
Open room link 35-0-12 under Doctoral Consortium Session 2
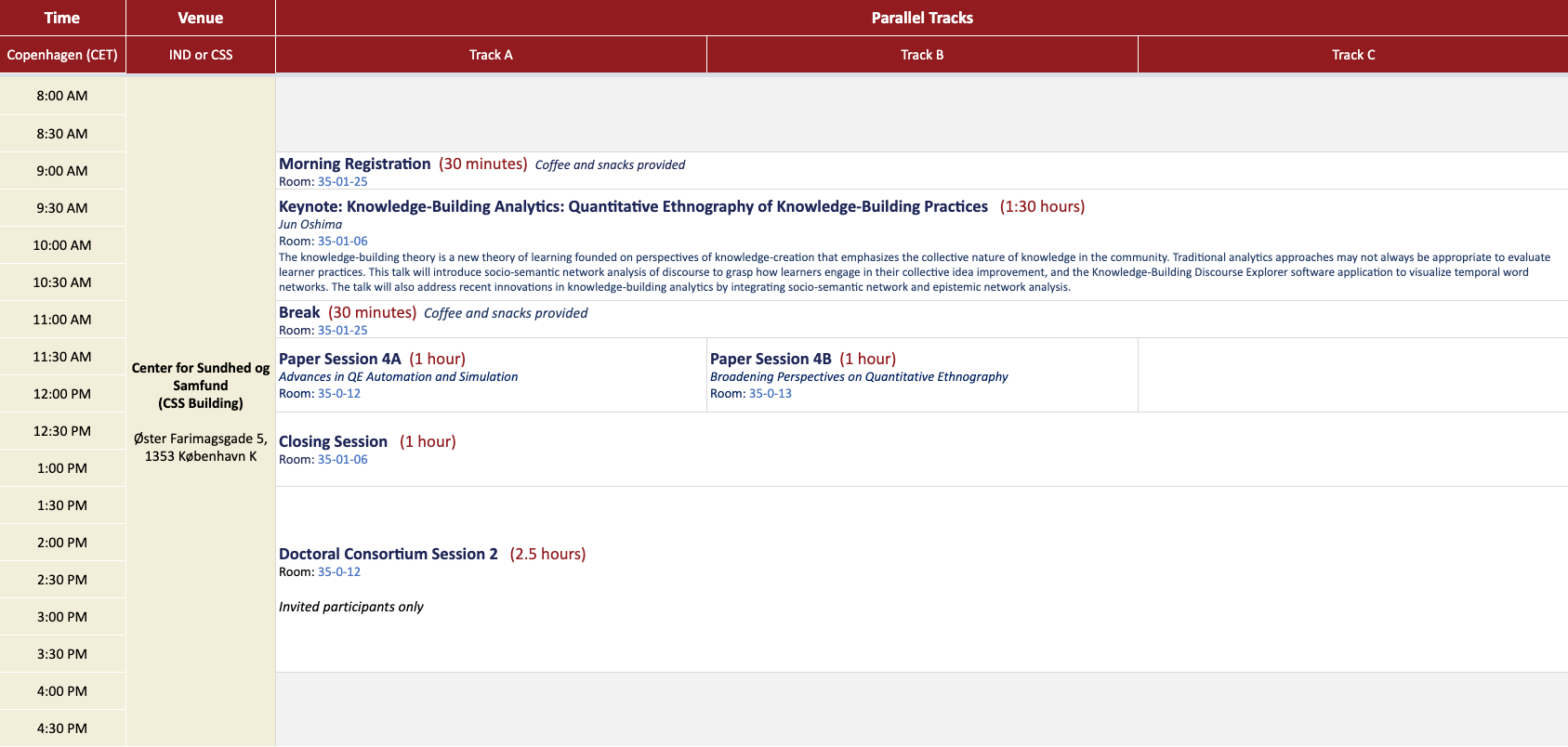[x=339, y=572]
